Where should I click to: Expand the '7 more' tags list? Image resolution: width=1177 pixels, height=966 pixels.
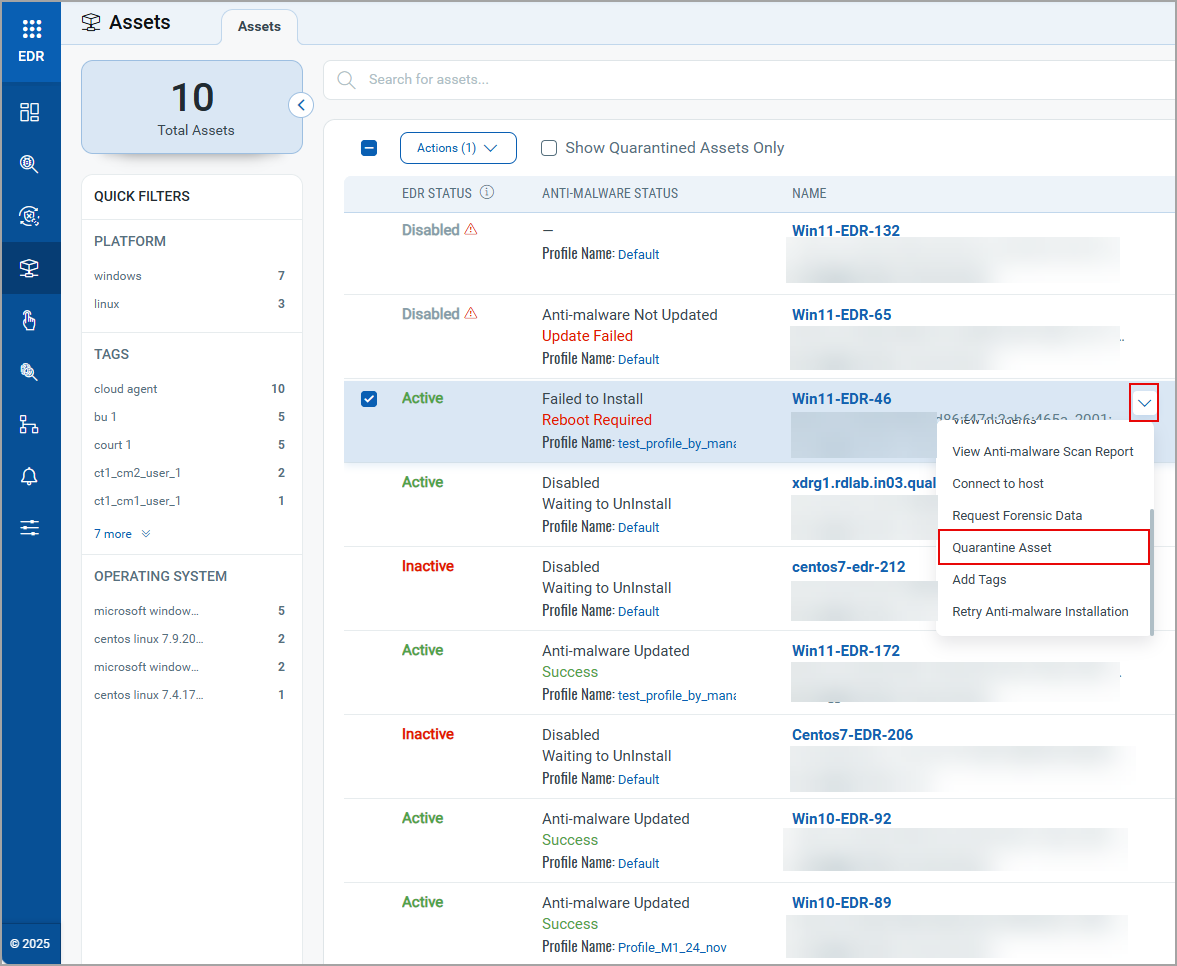(x=122, y=534)
